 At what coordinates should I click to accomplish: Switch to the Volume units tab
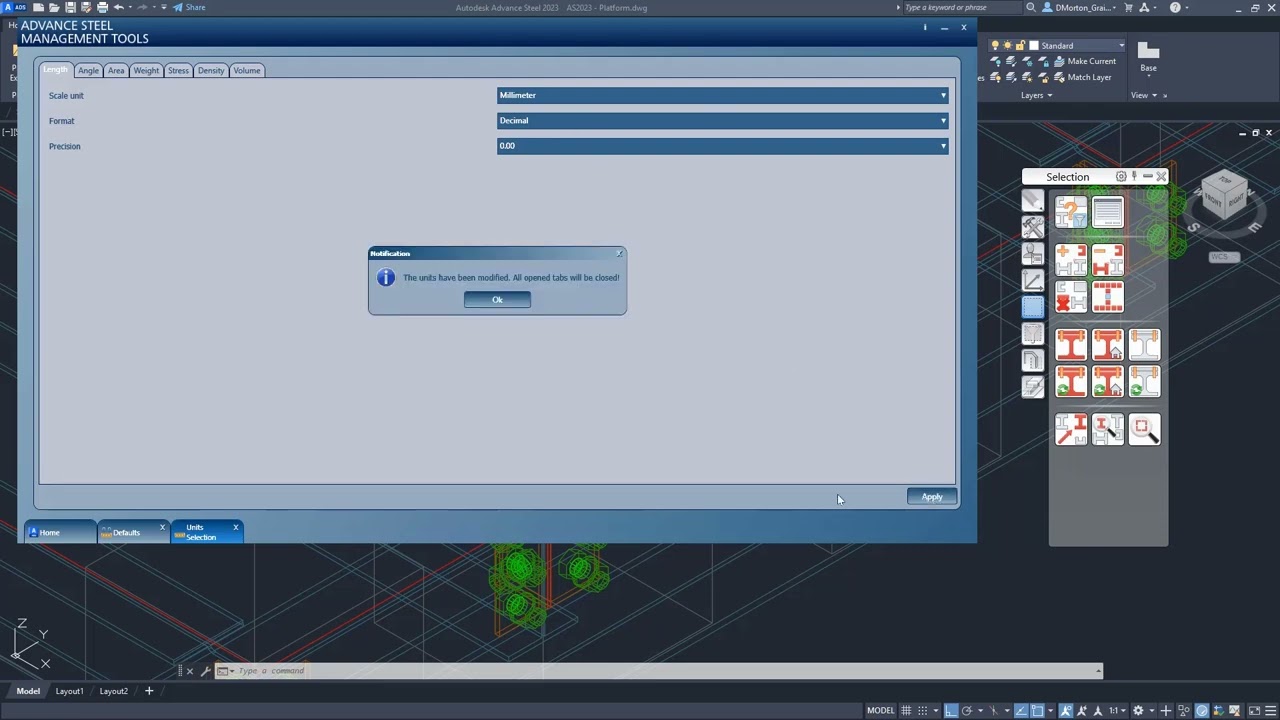coord(247,70)
